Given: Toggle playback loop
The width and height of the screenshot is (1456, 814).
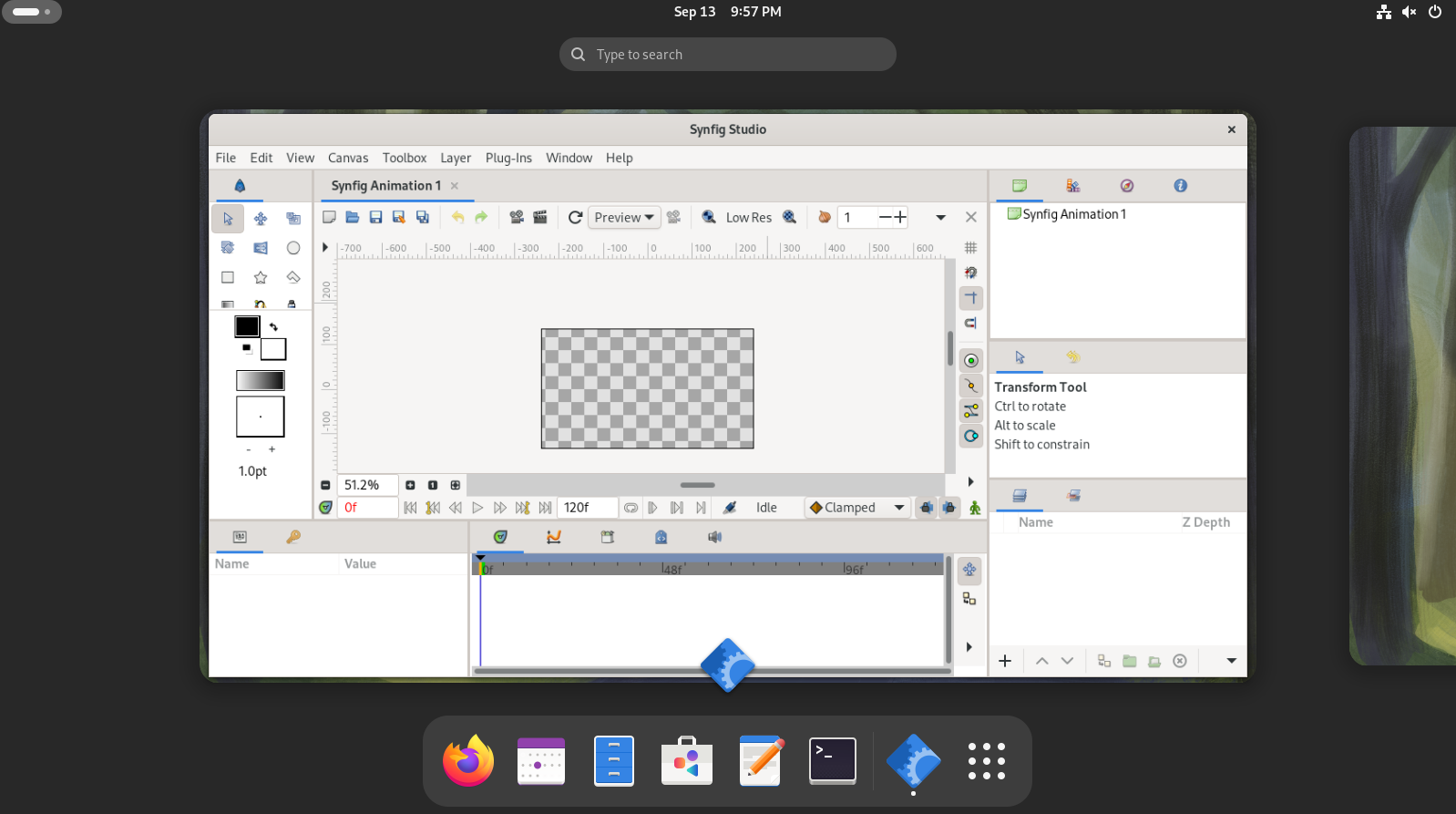Looking at the screenshot, I should click(x=631, y=508).
